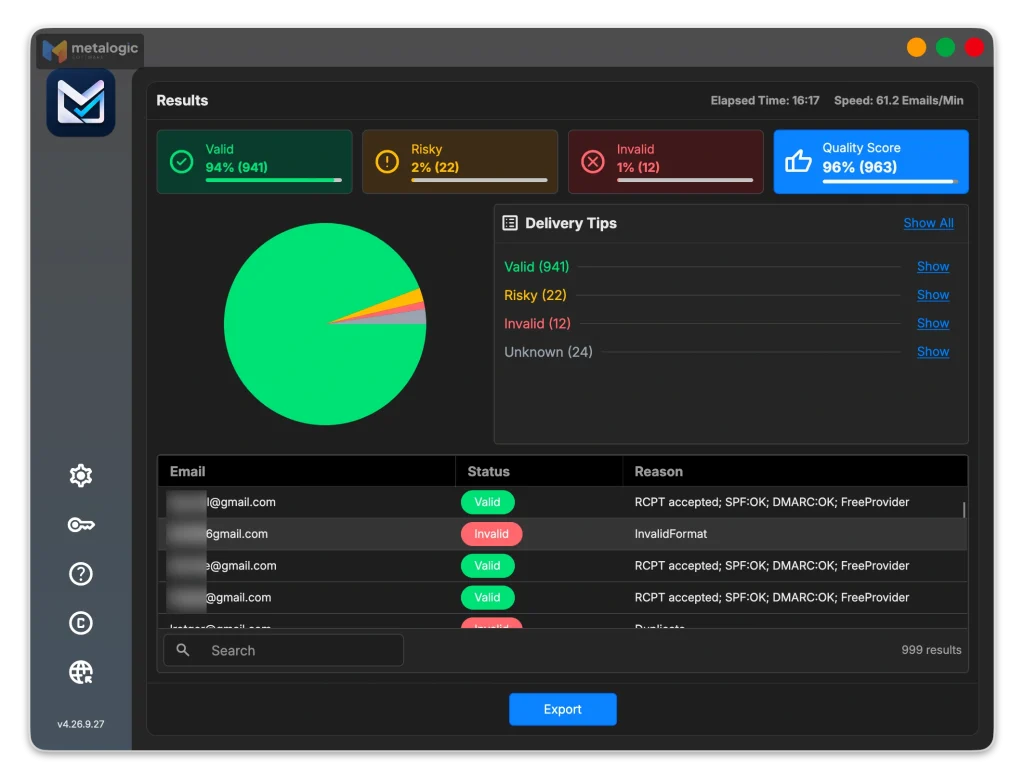This screenshot has height=783, width=1024.
Task: Click the results table scrollbar
Action: click(964, 509)
